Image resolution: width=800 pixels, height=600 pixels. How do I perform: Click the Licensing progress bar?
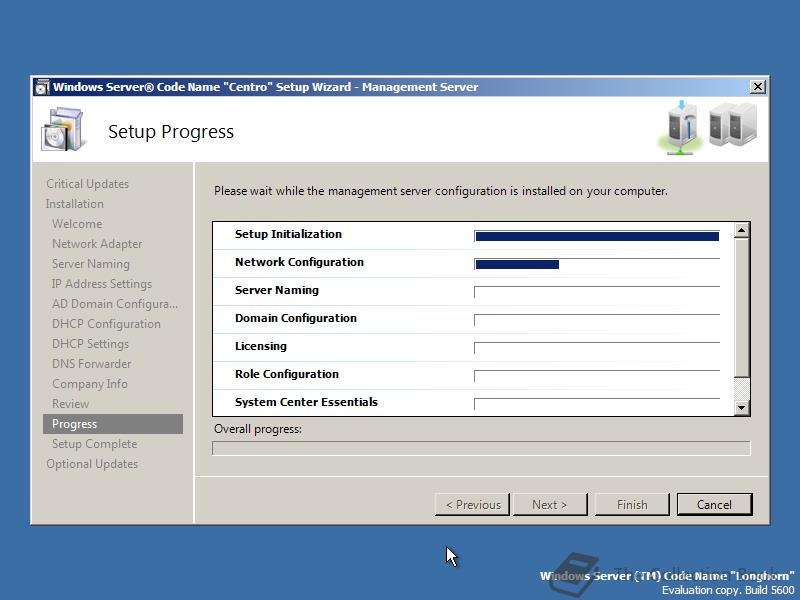pos(597,348)
